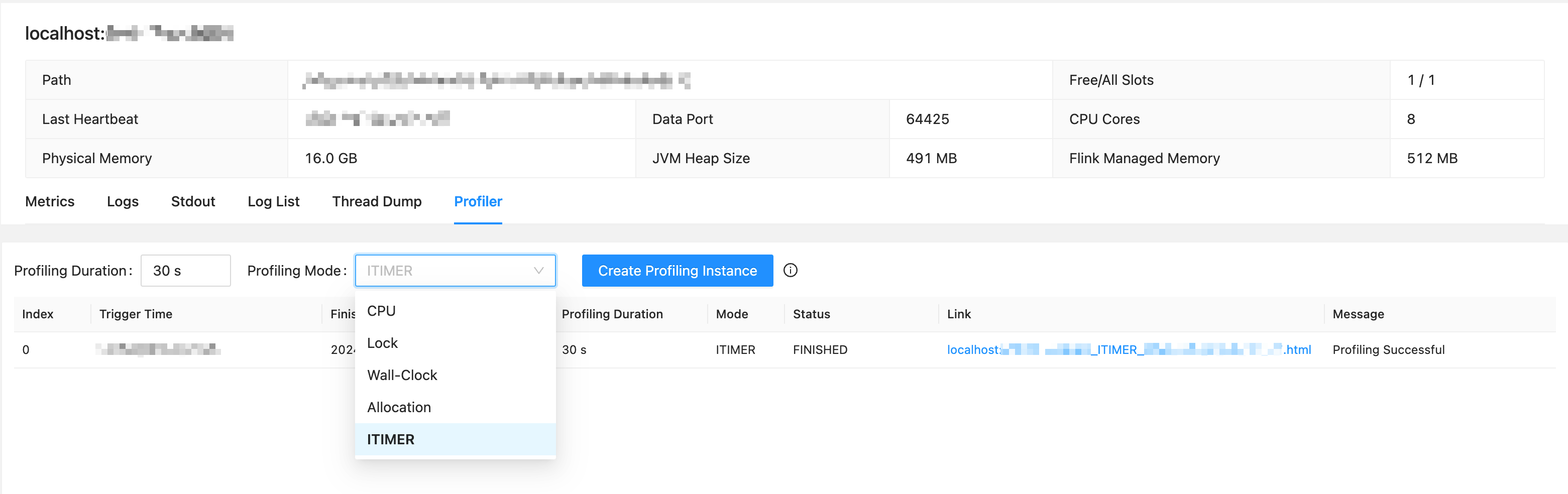Click the FINISHED status text in the table
Screen dimensions: 1568x494
tap(819, 349)
